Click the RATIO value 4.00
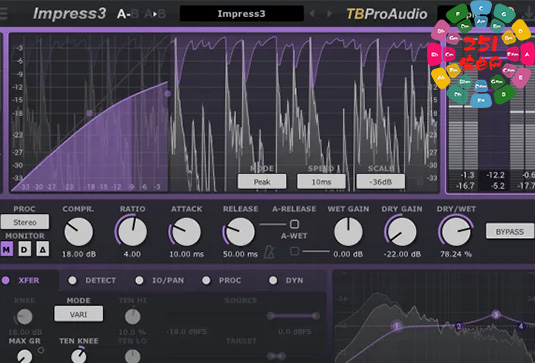The width and height of the screenshot is (535, 363). [132, 254]
